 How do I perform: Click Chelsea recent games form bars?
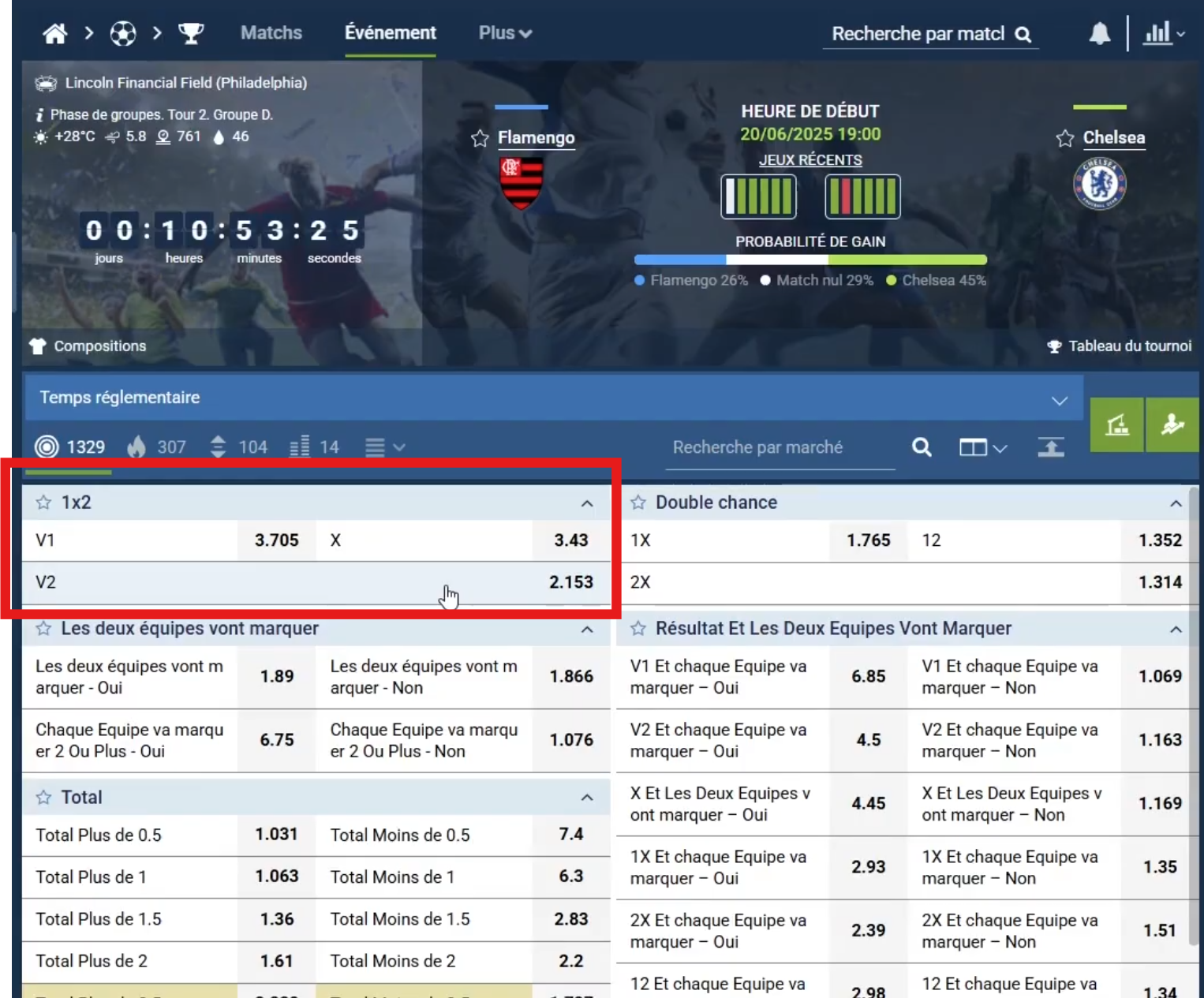click(862, 196)
